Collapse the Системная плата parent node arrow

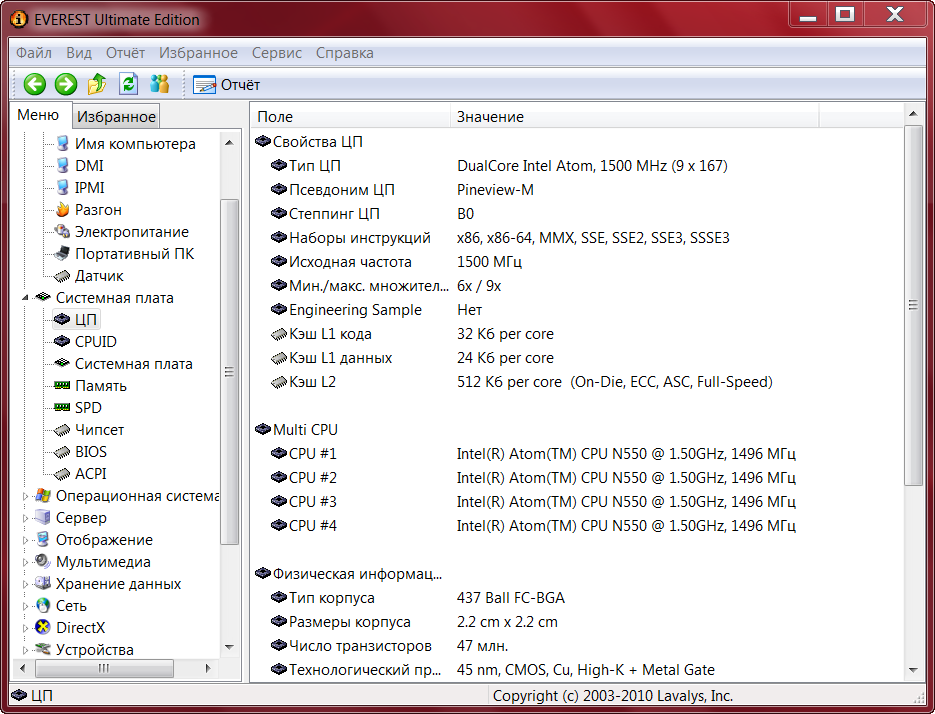[x=26, y=298]
